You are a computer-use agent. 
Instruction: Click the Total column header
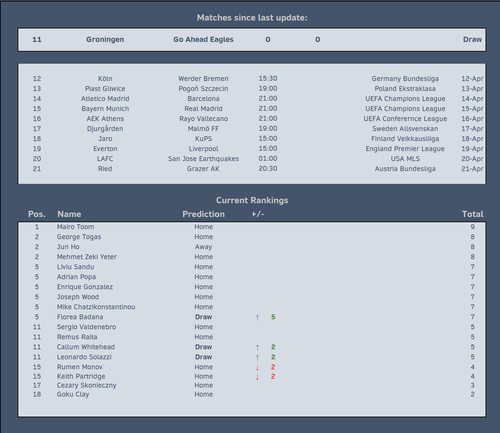(472, 214)
